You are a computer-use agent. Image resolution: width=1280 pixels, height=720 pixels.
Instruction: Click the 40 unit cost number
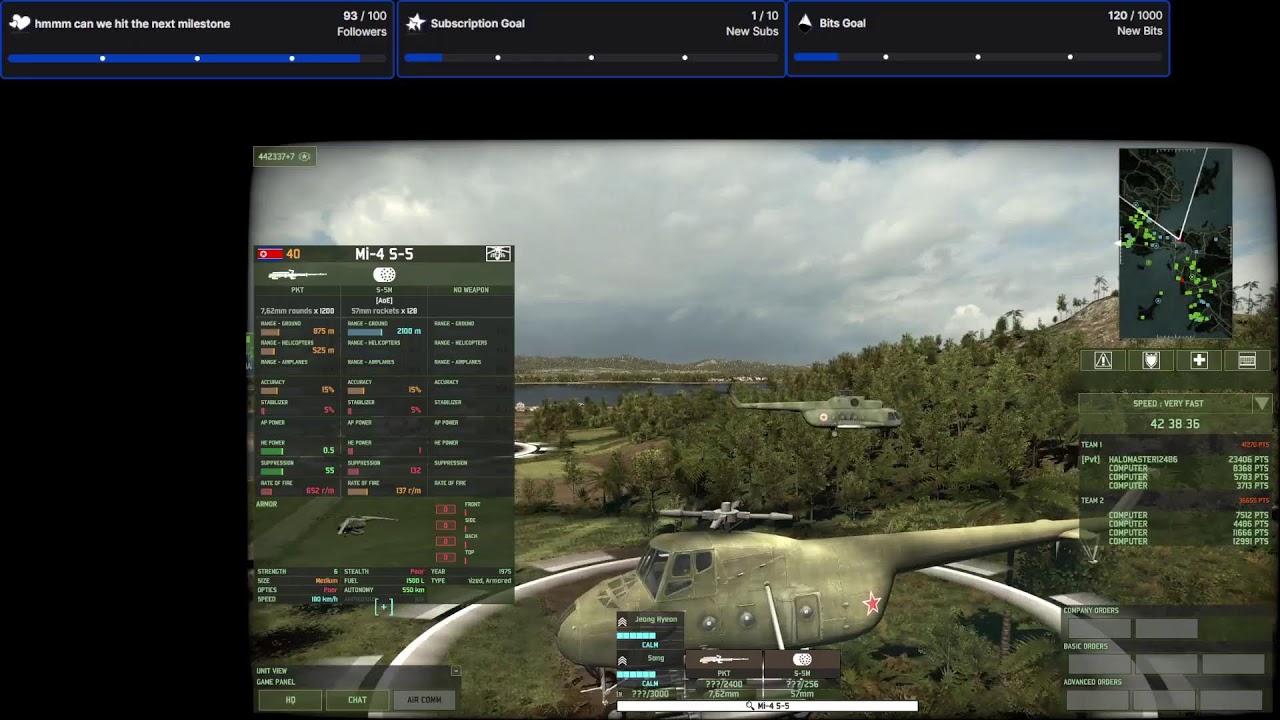click(x=293, y=254)
